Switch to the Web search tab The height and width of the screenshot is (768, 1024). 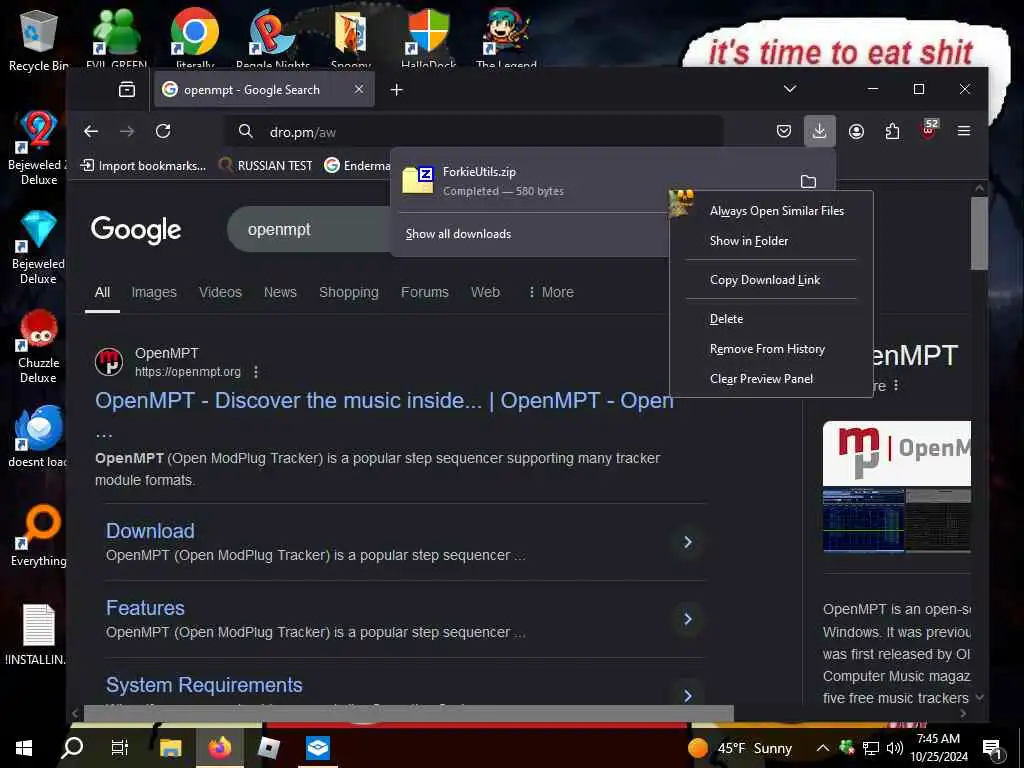[x=485, y=292]
